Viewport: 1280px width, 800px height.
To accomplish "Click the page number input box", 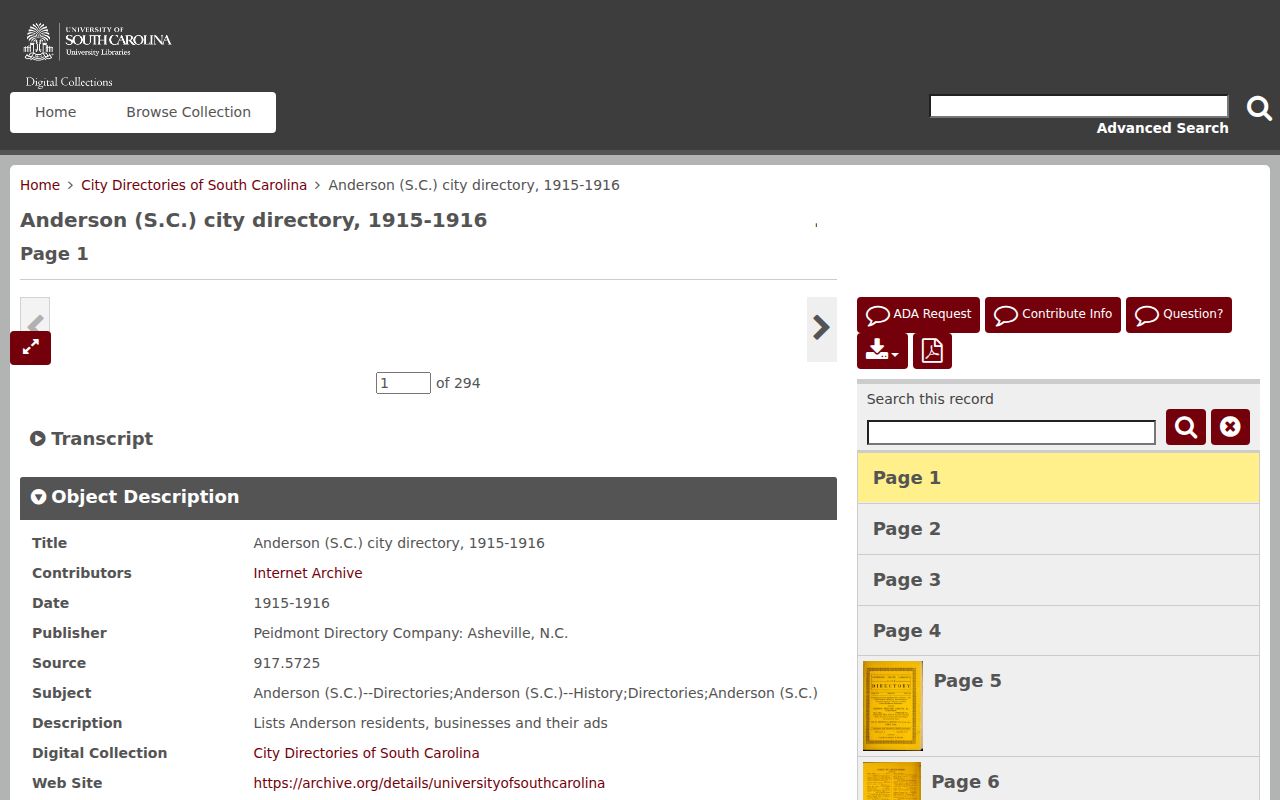I will tap(403, 383).
